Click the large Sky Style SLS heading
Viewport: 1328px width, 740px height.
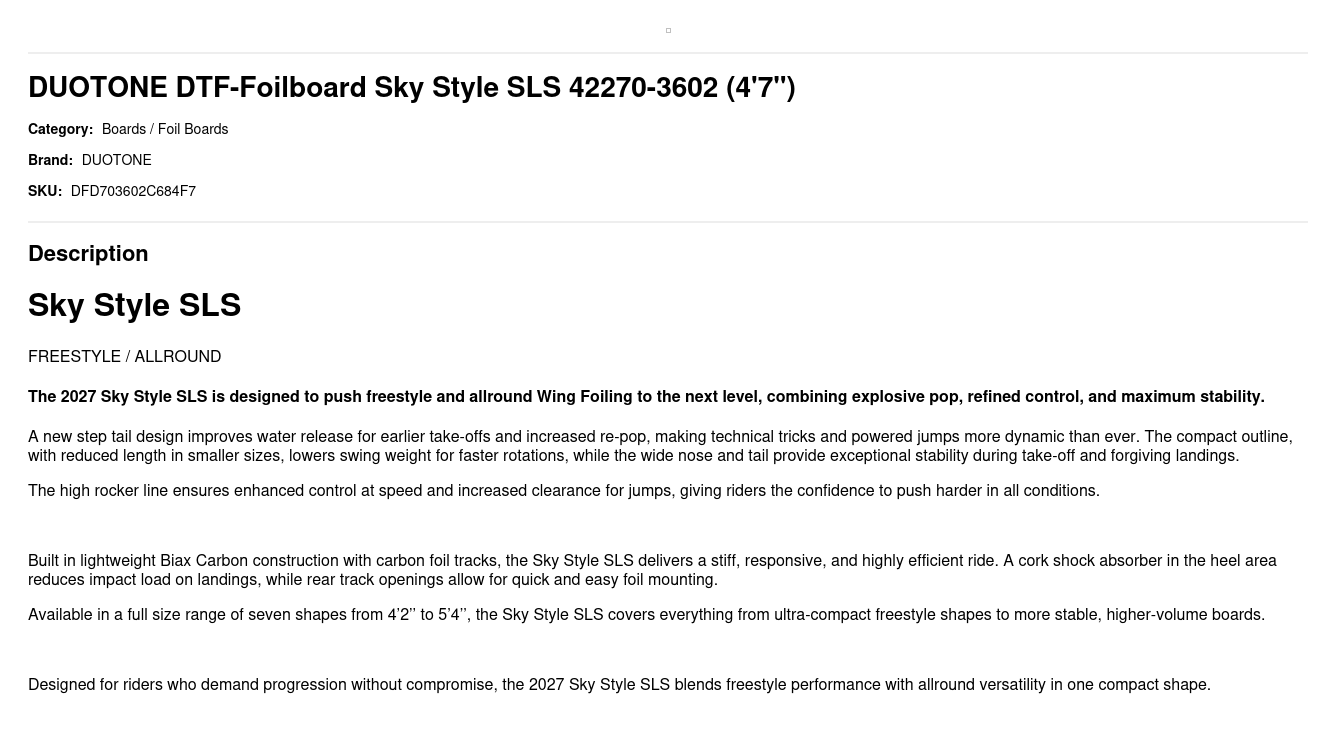coord(134,305)
